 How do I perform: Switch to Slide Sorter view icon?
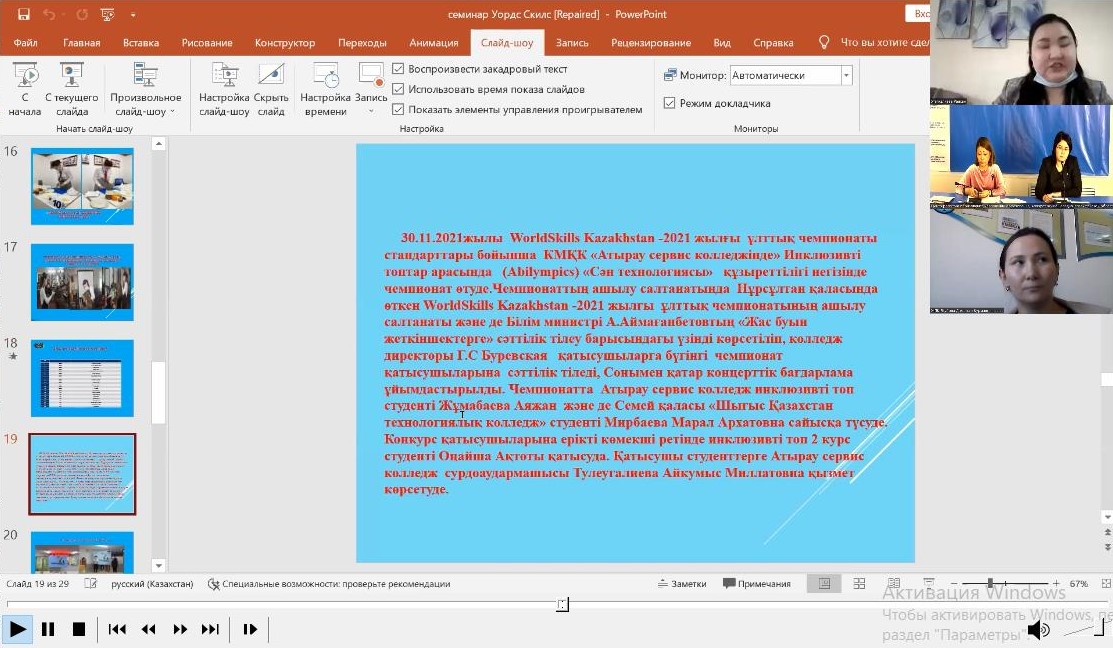point(859,583)
